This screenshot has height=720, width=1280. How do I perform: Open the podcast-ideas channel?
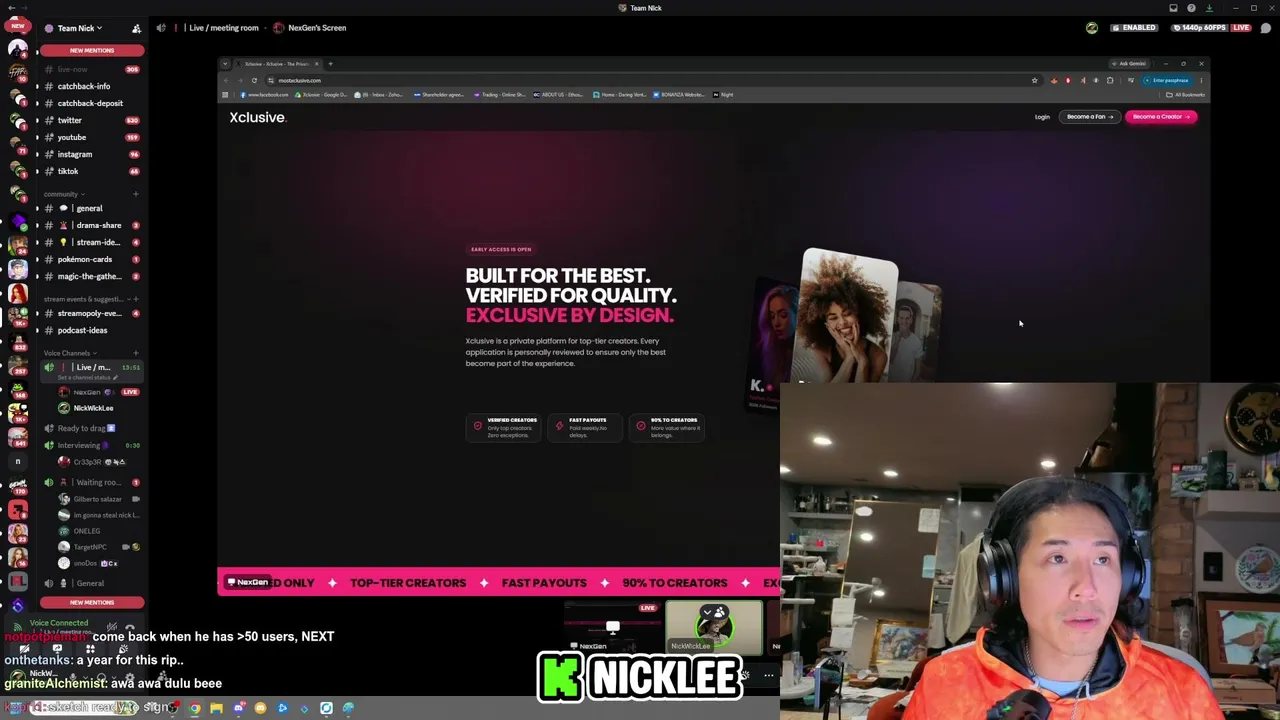click(x=90, y=330)
